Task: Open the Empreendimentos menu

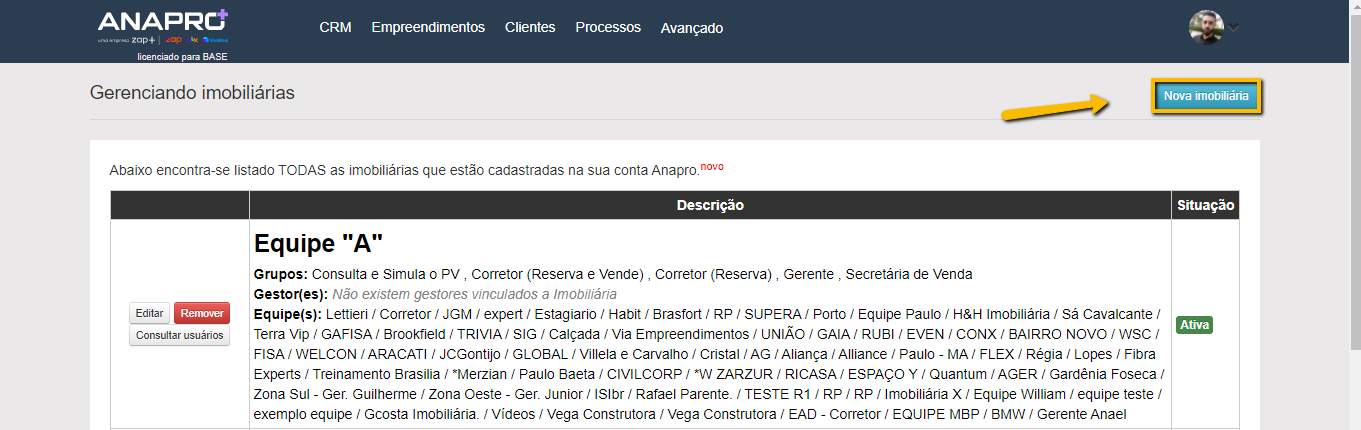Action: click(428, 28)
